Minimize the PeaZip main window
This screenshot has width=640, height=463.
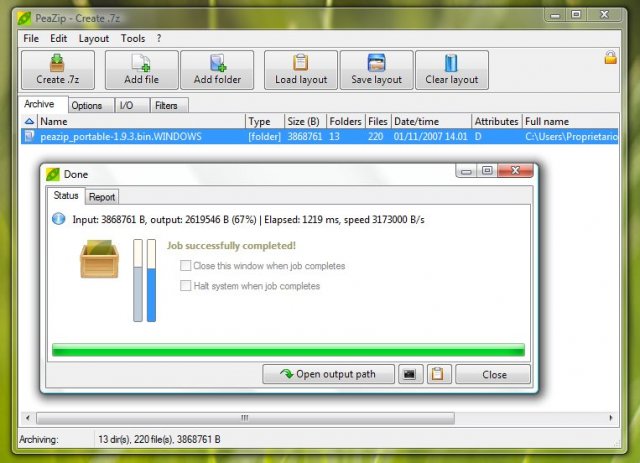[x=555, y=15]
